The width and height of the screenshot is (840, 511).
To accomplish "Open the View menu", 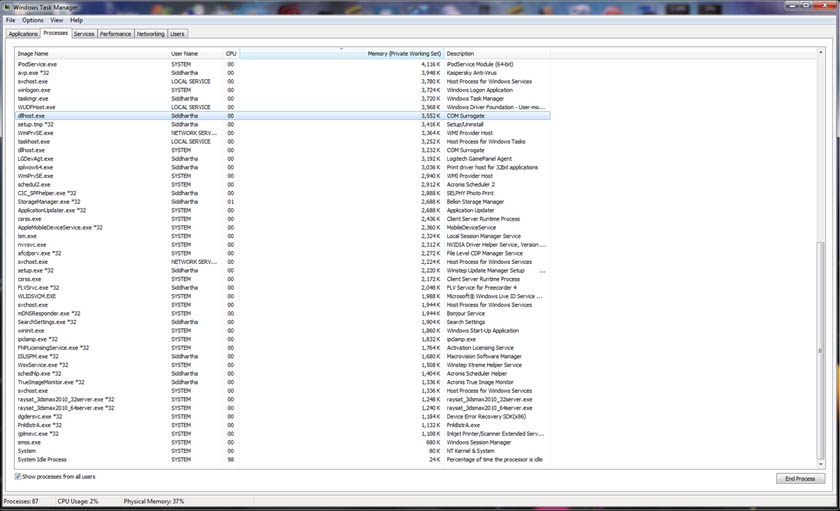I will click(x=57, y=20).
